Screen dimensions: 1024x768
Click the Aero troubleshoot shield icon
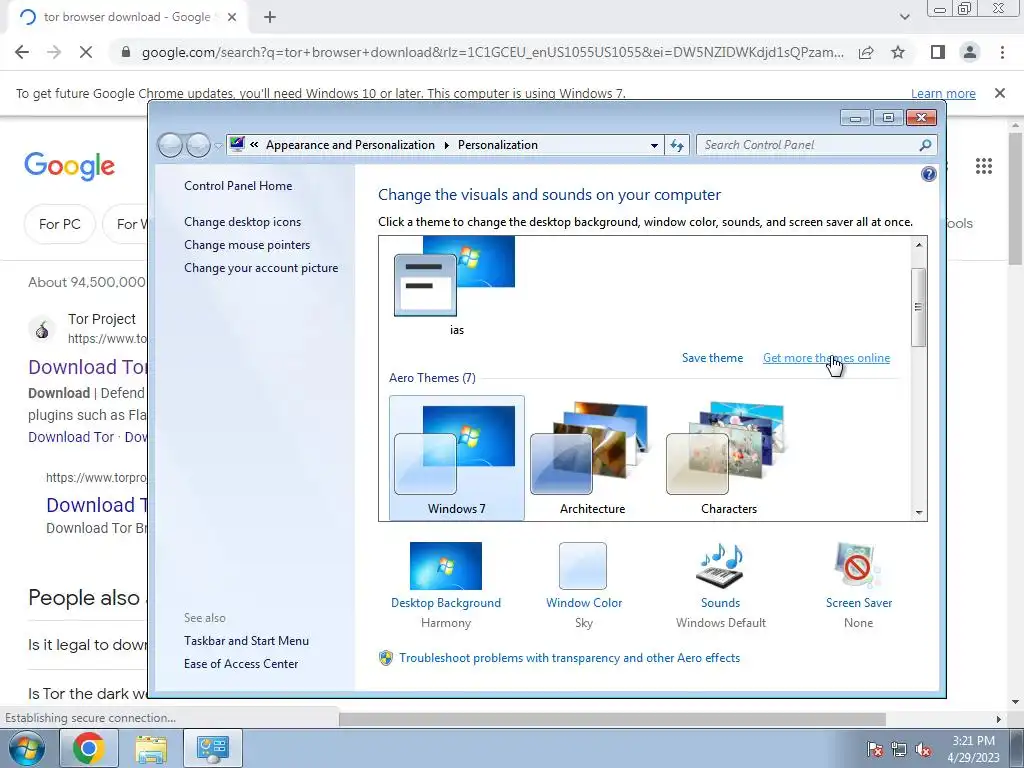[x=386, y=658]
